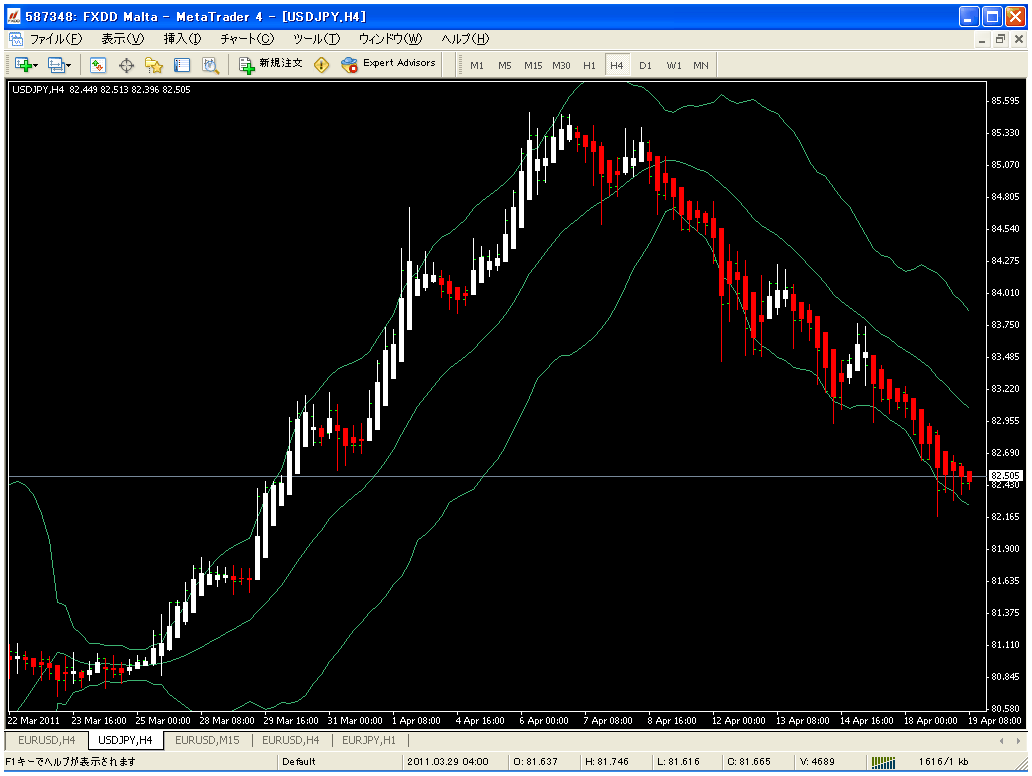The height and width of the screenshot is (776, 1032).
Task: Click the current price label 82.505
Action: coord(1005,475)
